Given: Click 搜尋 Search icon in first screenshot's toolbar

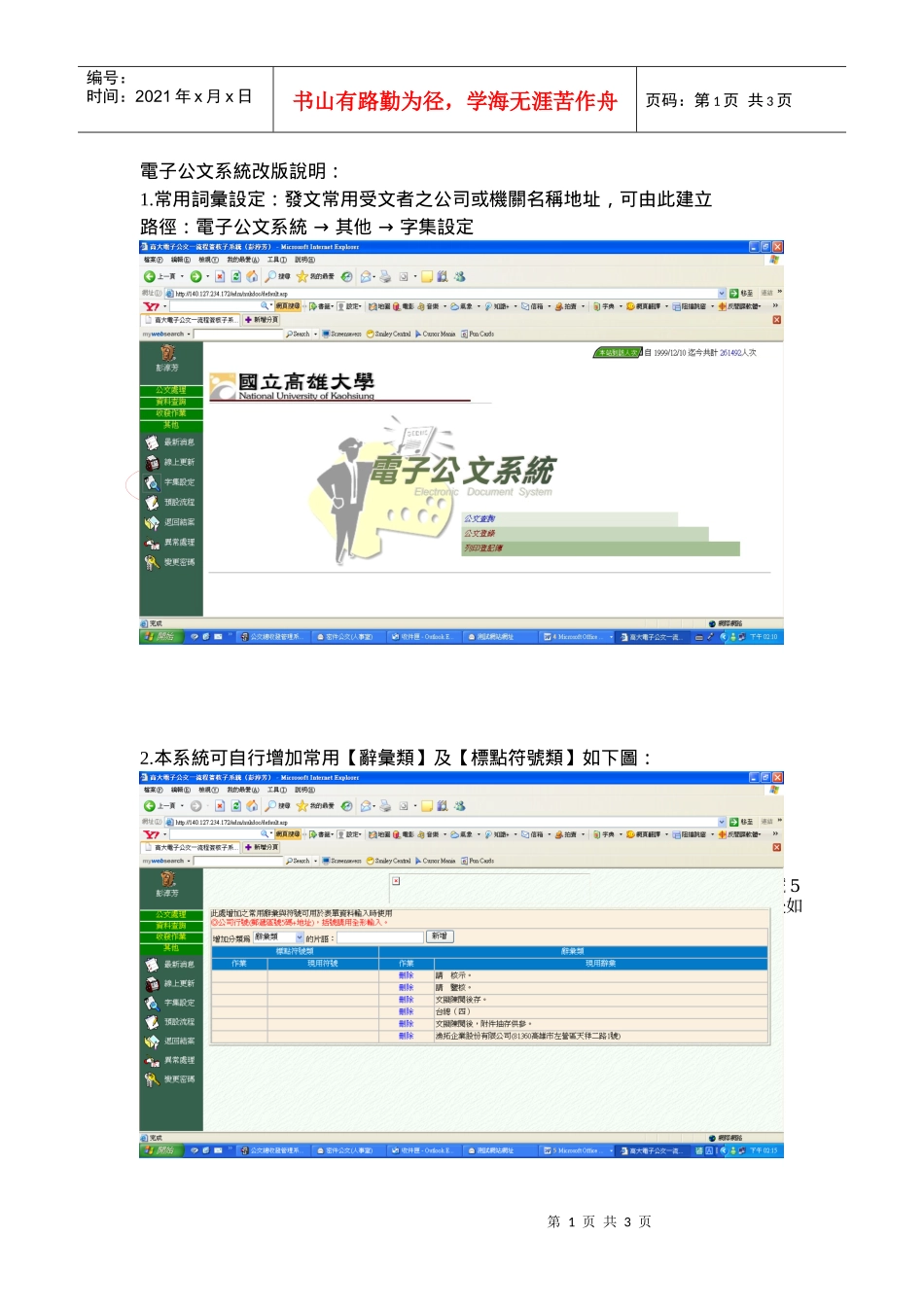Looking at the screenshot, I should 278,277.
